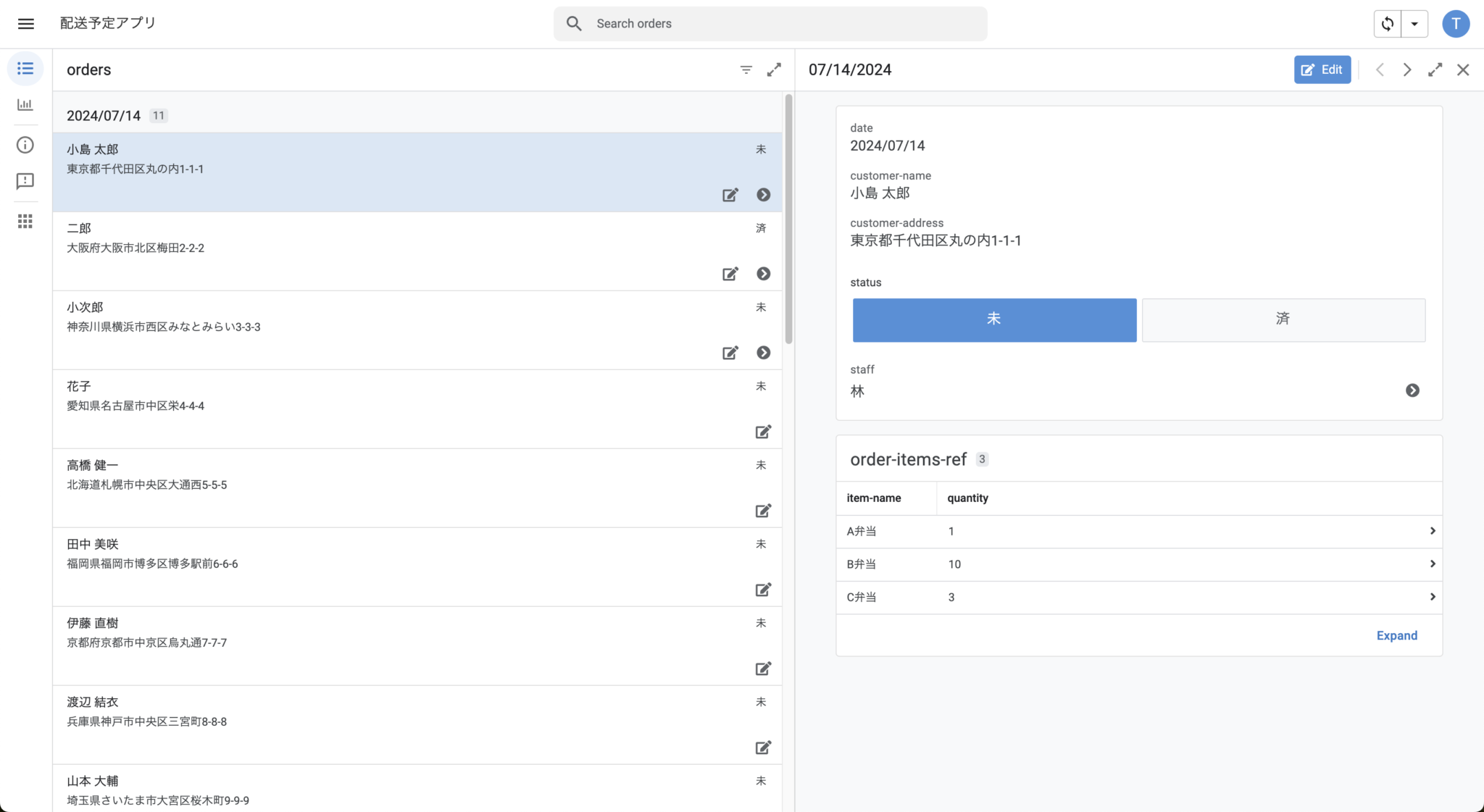
Task: Open the chart view in sidebar
Action: click(x=25, y=105)
